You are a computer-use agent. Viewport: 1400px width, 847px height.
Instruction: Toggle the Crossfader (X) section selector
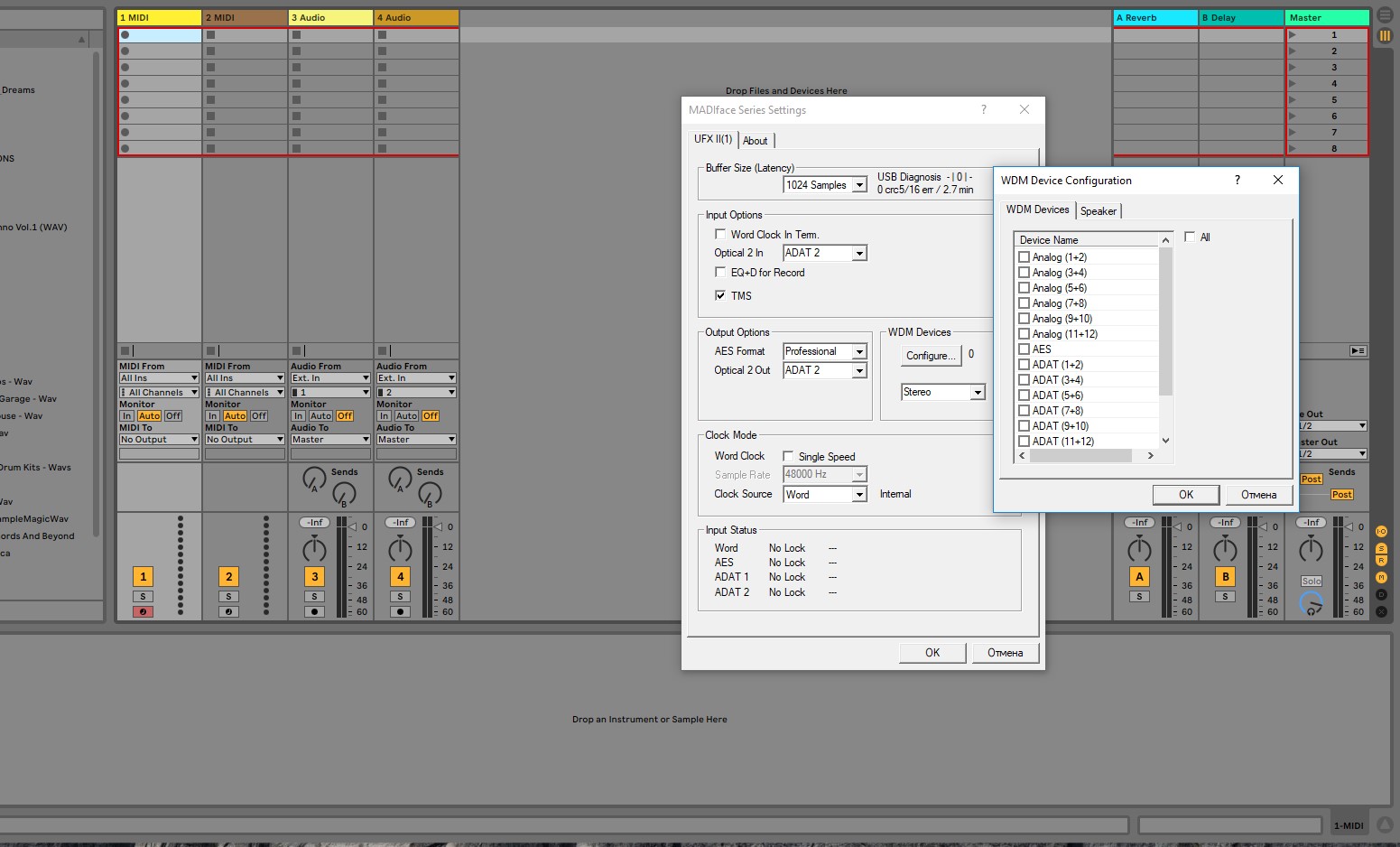tap(1381, 611)
